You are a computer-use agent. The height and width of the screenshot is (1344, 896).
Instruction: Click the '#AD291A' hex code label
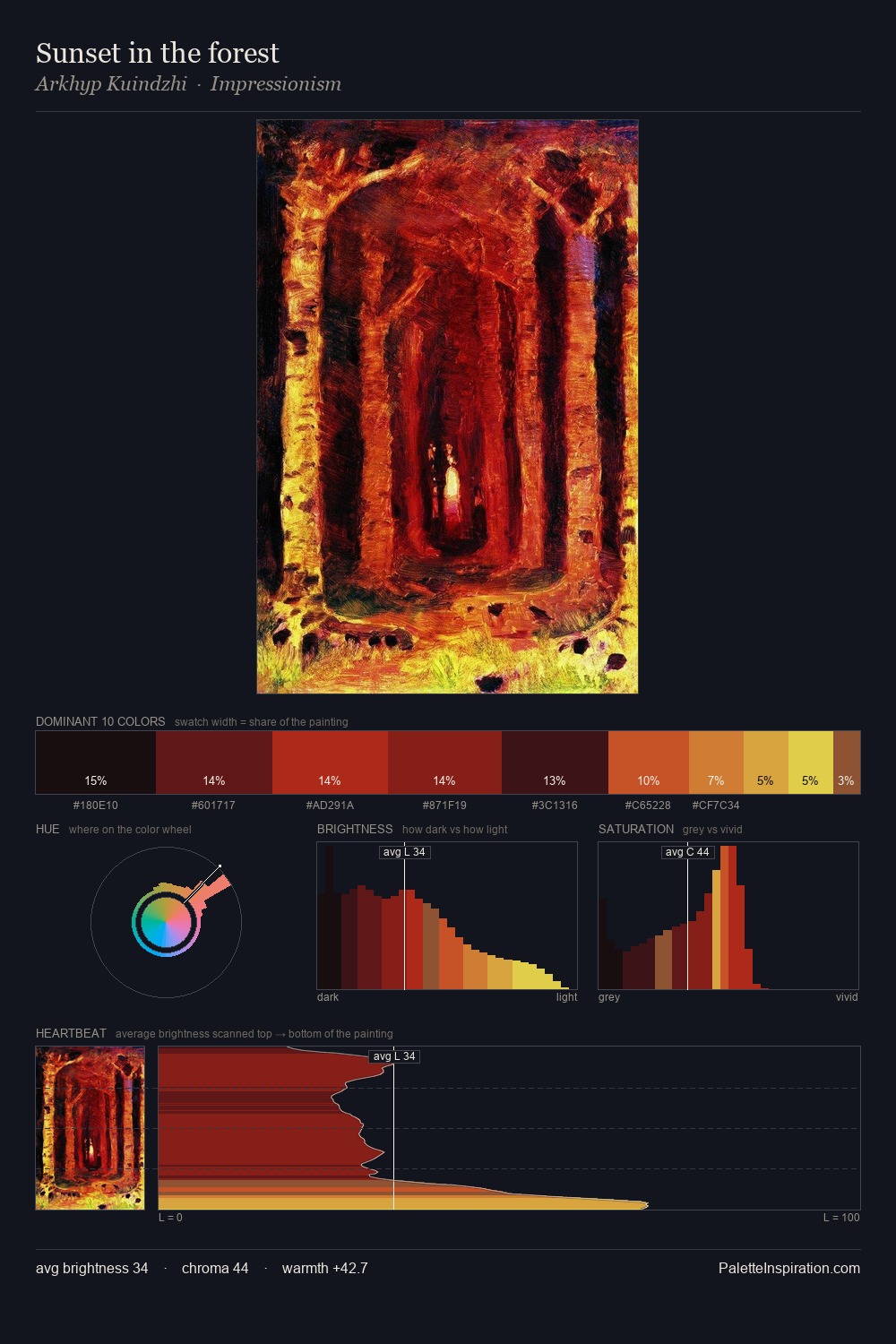[x=330, y=805]
